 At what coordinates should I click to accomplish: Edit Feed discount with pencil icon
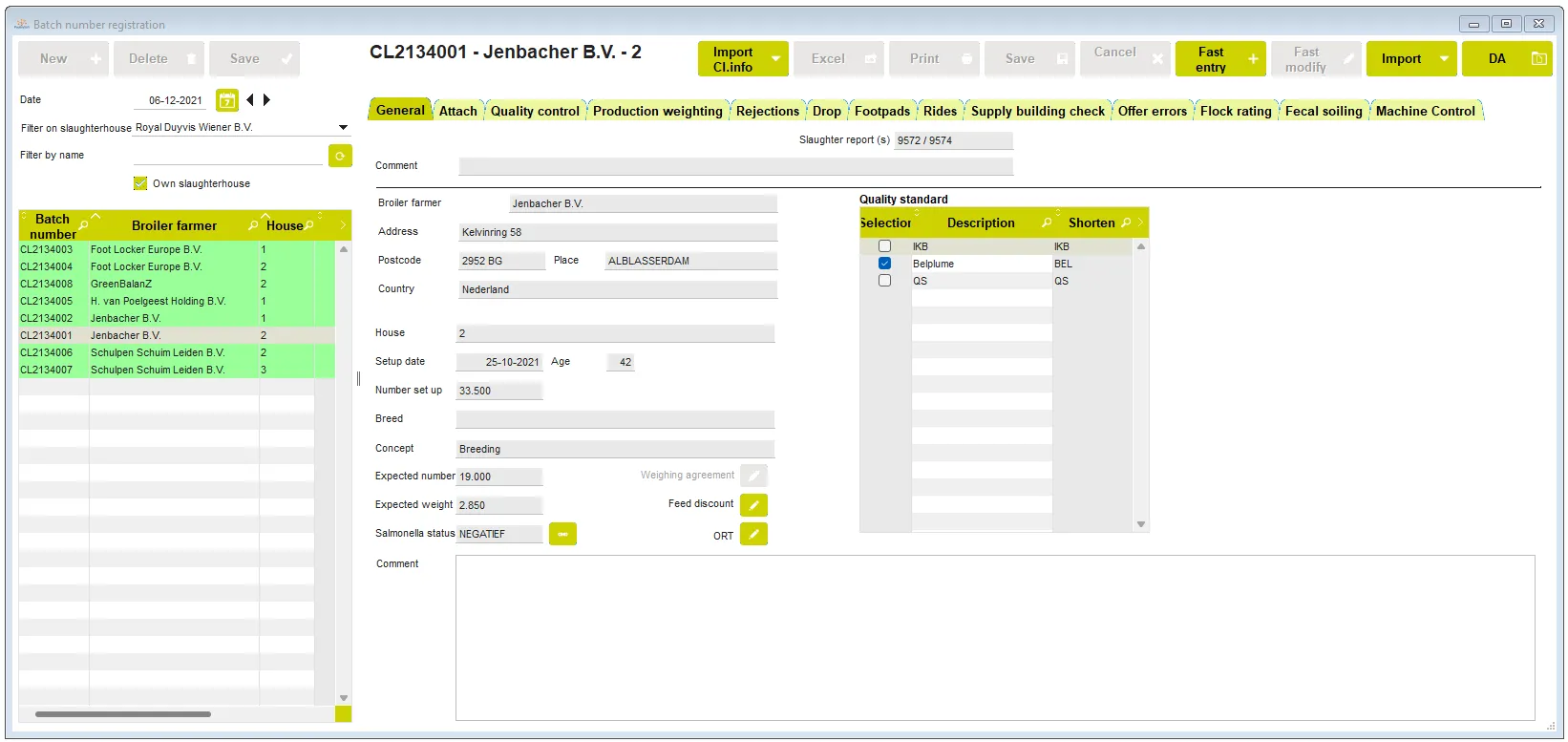(x=753, y=505)
